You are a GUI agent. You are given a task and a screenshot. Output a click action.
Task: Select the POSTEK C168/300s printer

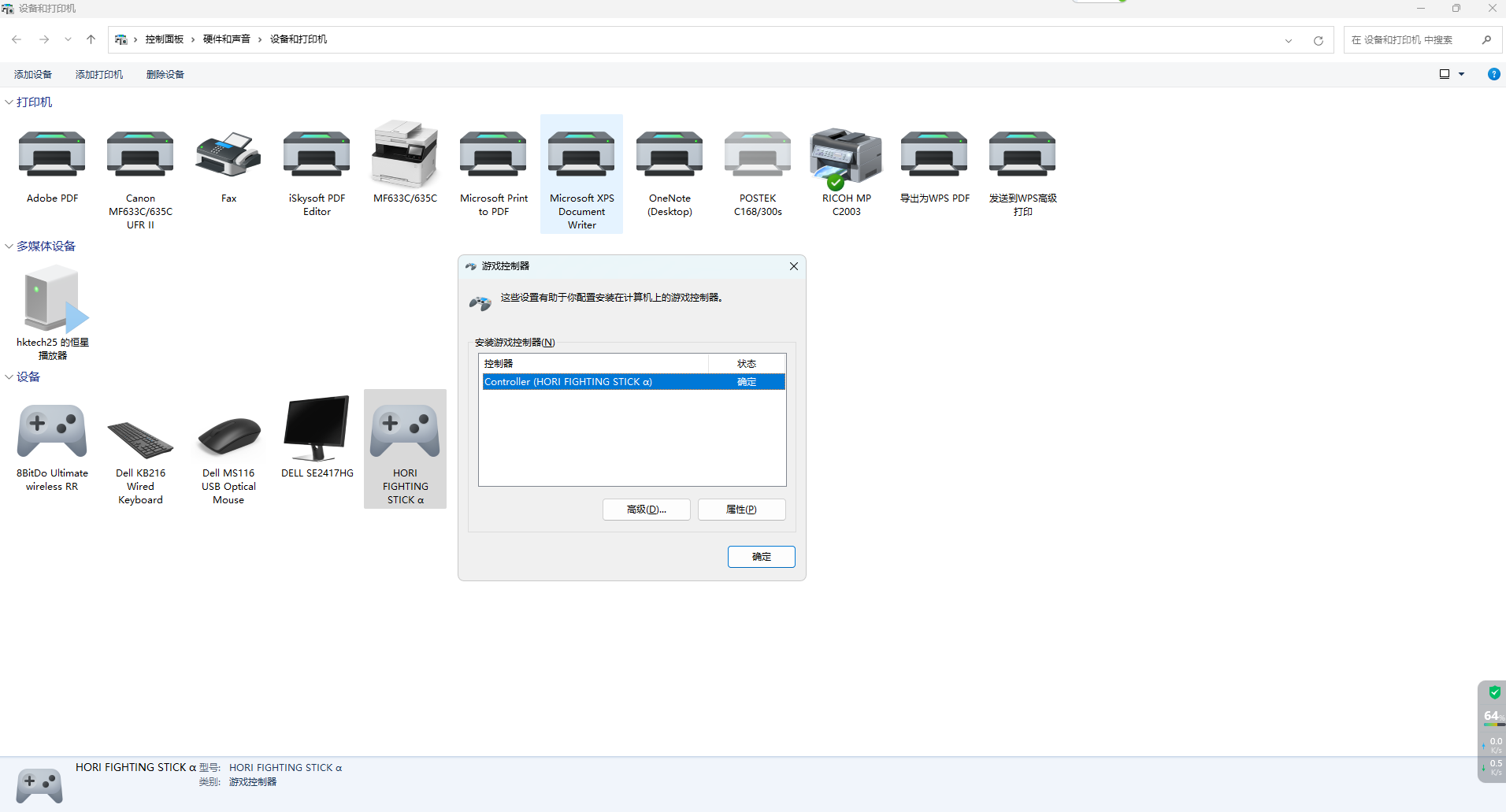[758, 154]
